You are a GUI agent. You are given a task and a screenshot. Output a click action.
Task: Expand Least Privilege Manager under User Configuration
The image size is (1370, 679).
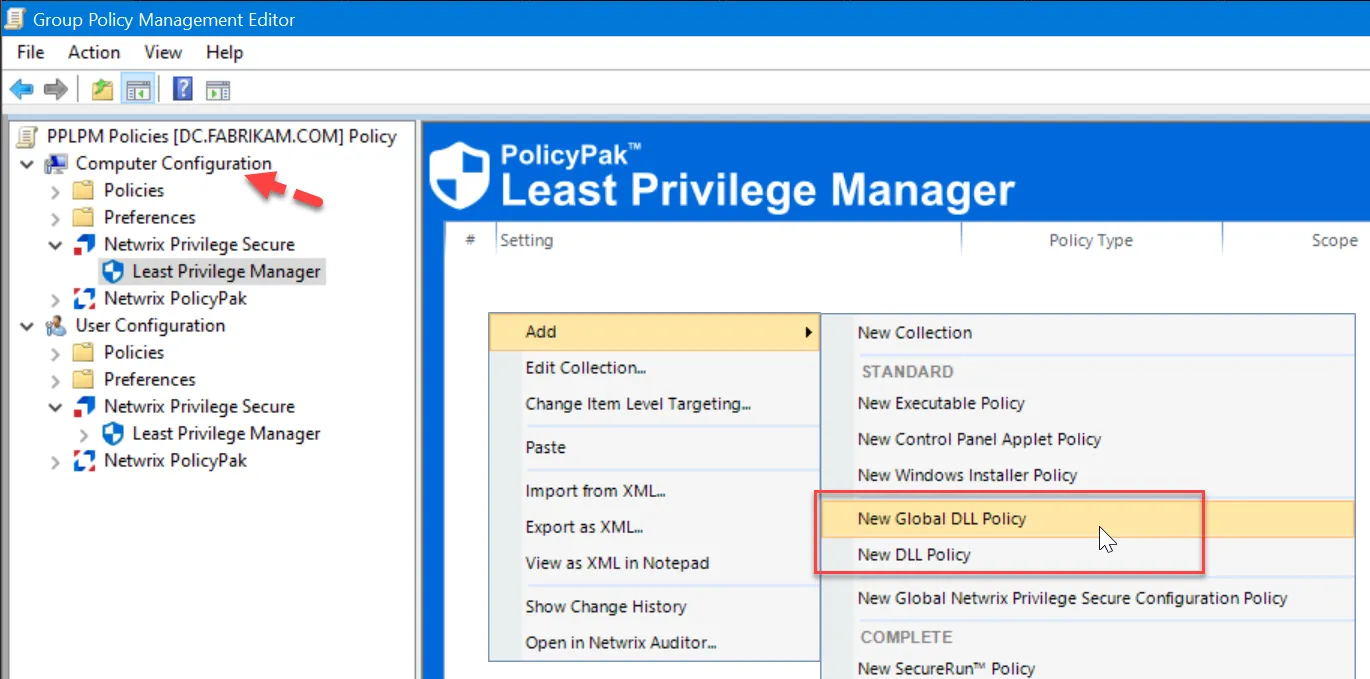[84, 433]
